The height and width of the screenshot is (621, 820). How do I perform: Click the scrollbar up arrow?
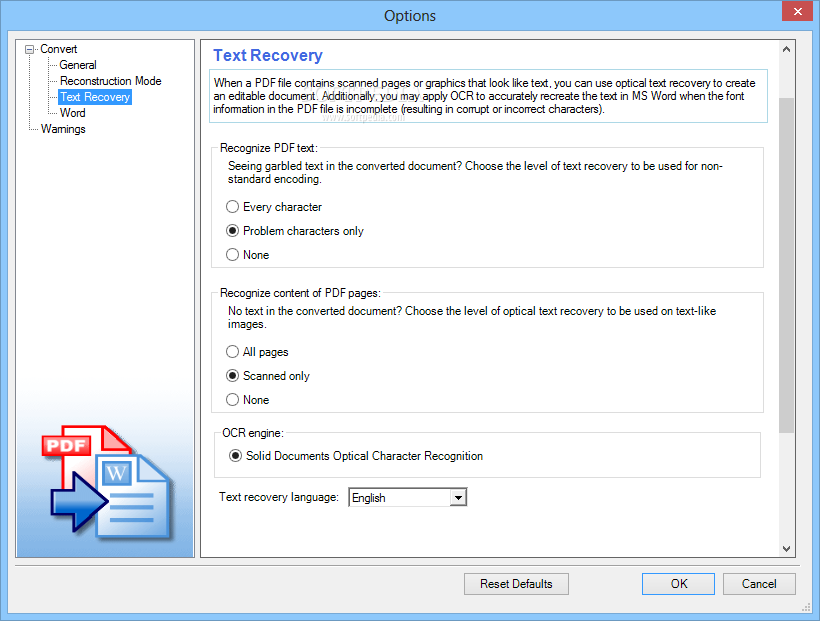(786, 49)
